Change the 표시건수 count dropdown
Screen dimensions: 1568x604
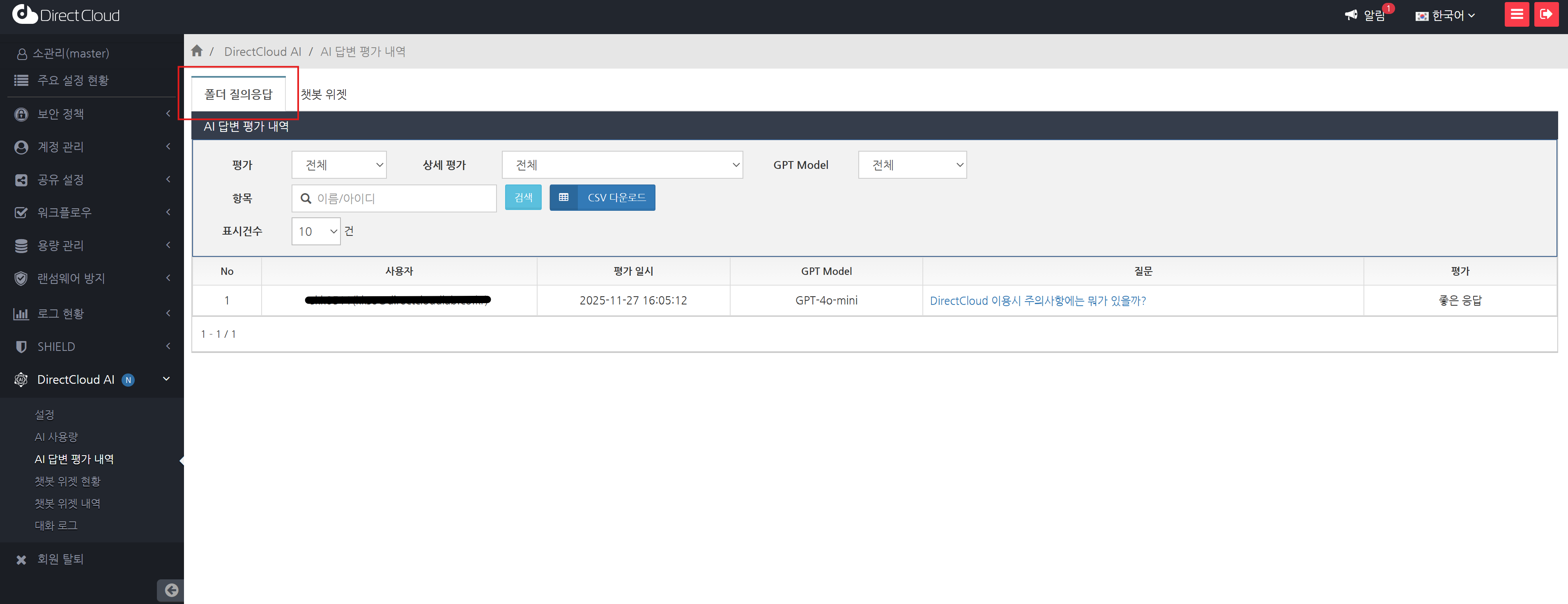[315, 231]
